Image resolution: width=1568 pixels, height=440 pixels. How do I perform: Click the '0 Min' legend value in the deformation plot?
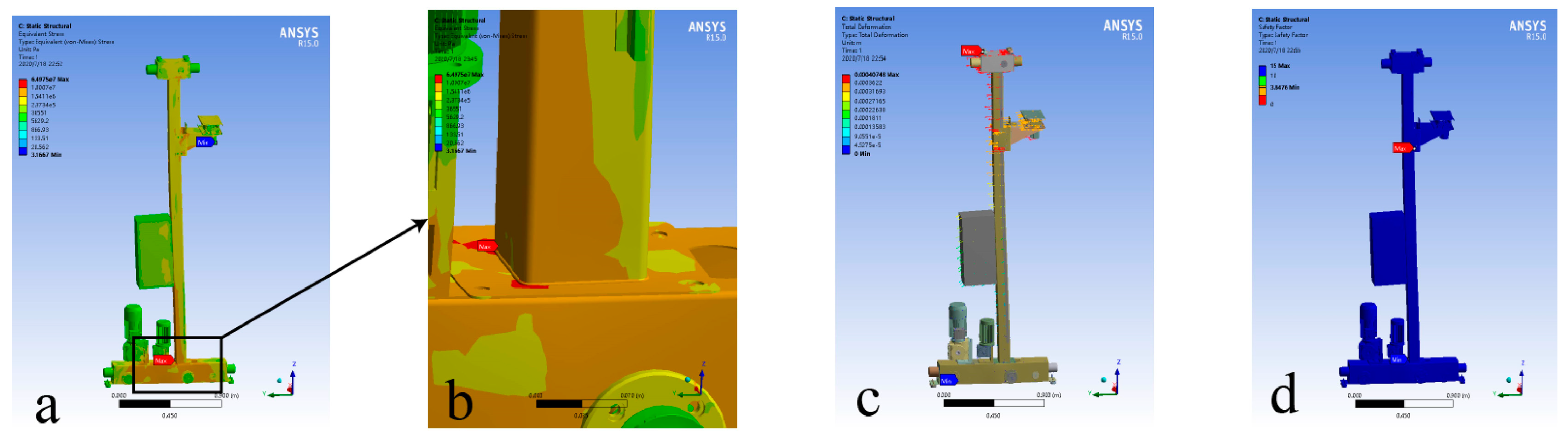pos(862,154)
